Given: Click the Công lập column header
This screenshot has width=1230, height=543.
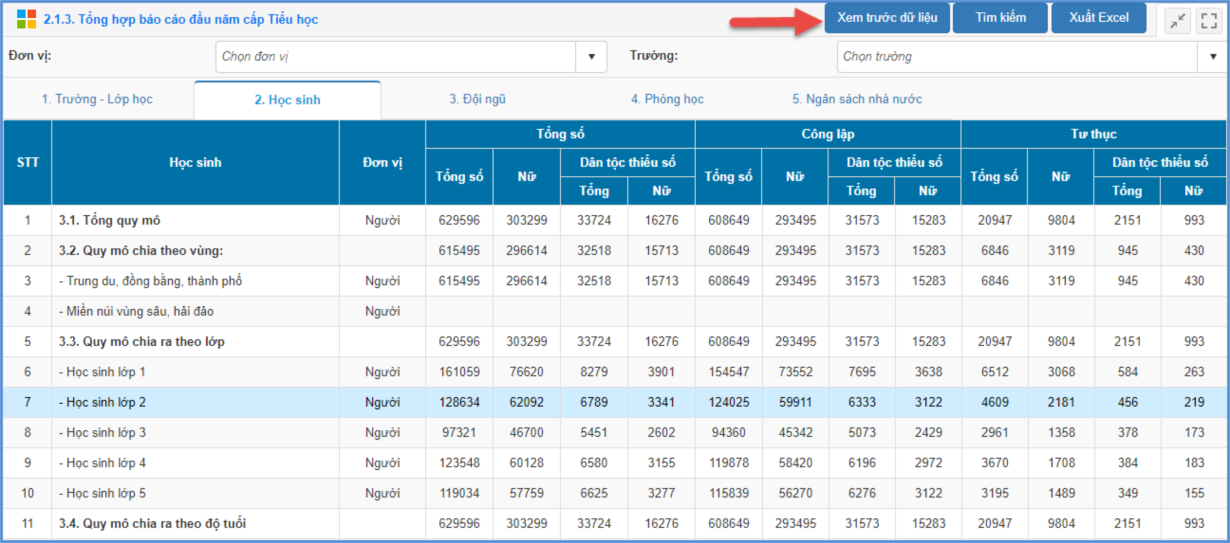Looking at the screenshot, I should [x=827, y=134].
